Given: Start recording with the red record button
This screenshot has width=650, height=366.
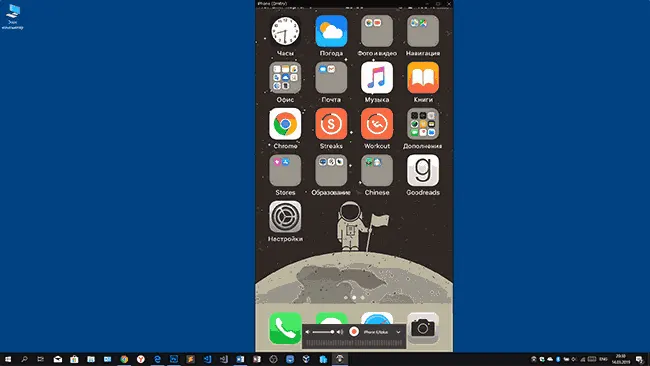Looking at the screenshot, I should [354, 332].
